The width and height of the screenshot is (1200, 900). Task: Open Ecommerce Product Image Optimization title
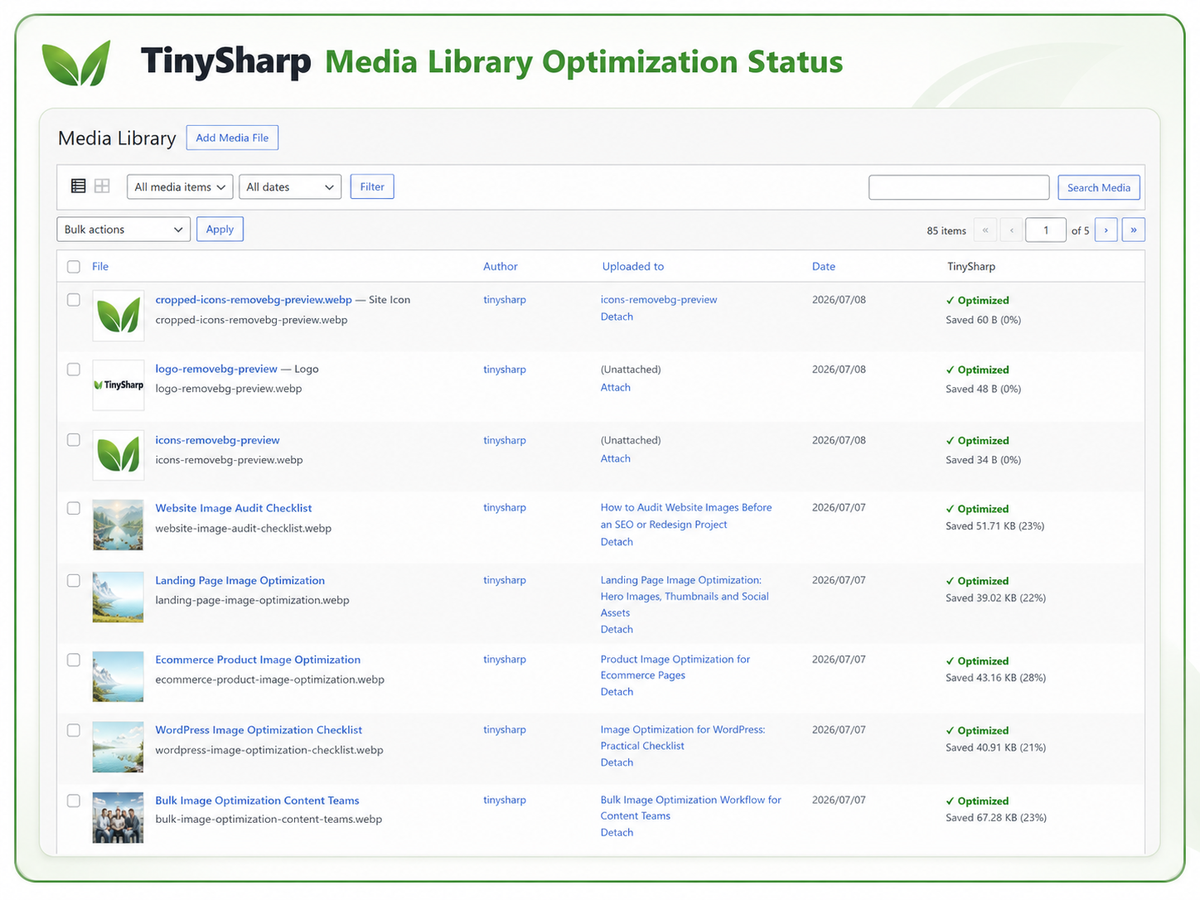point(258,660)
